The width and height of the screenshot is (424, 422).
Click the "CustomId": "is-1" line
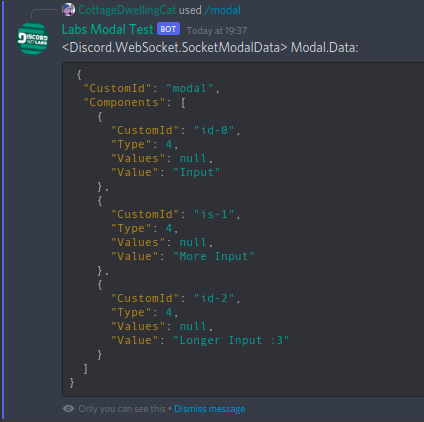(176, 214)
